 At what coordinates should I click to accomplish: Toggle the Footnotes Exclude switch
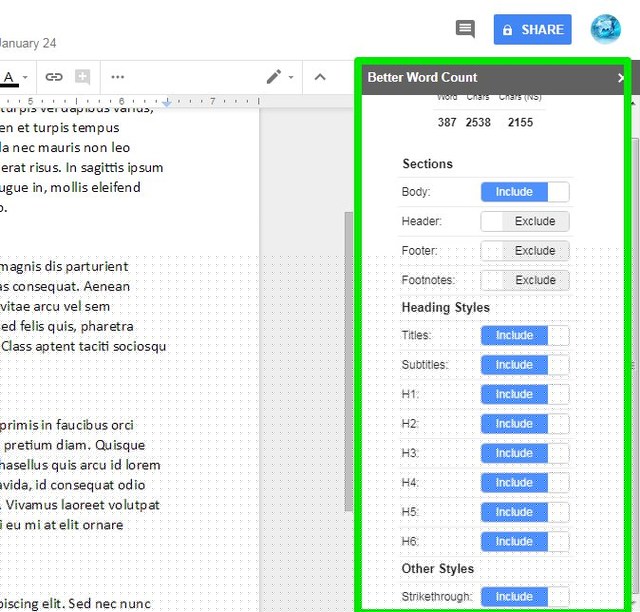[x=525, y=280]
